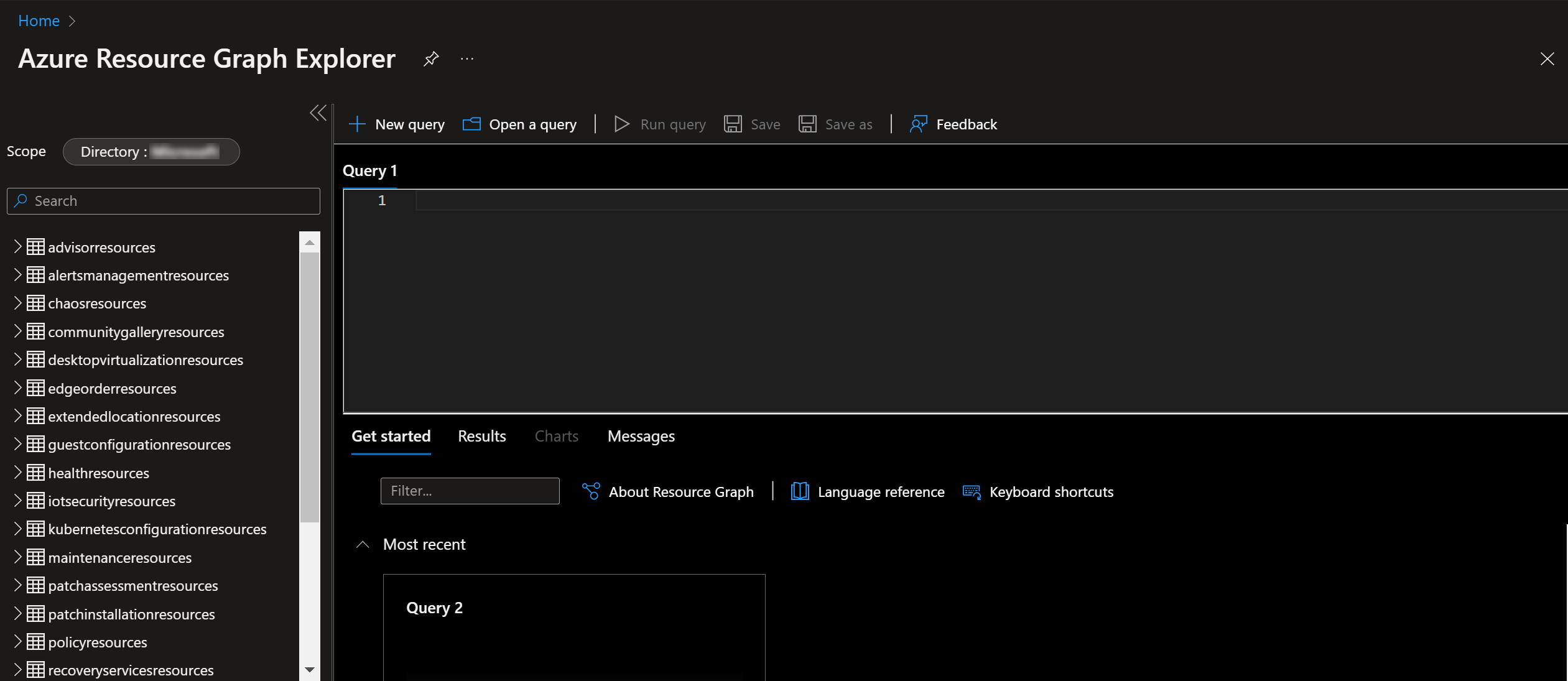Click the Feedback button label
The width and height of the screenshot is (1568, 681).
click(x=967, y=124)
